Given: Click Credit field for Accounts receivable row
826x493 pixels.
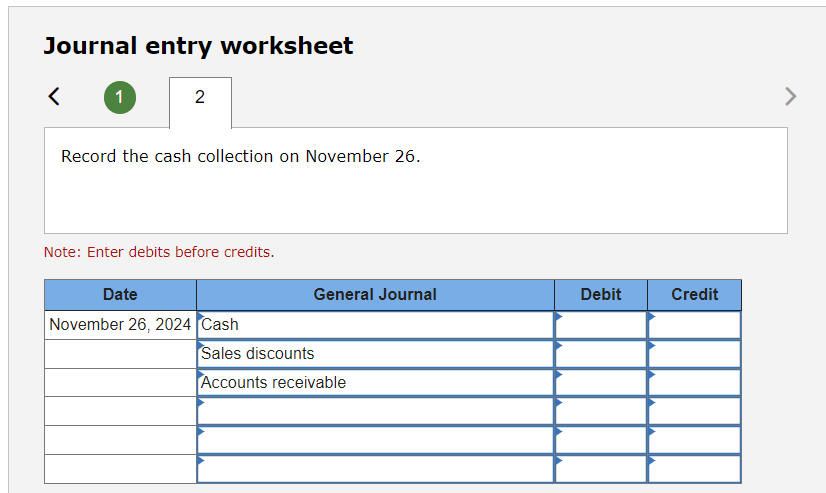Looking at the screenshot, I should pos(694,382).
